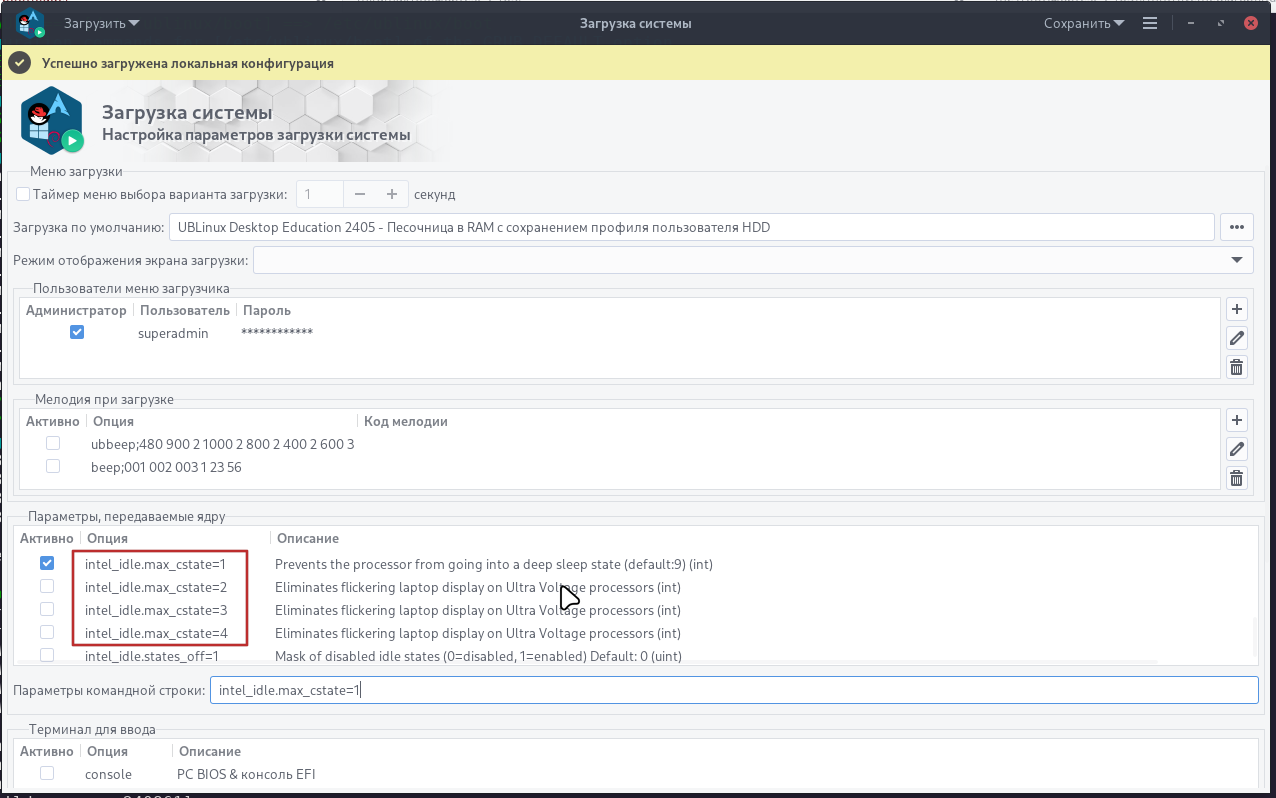This screenshot has height=798, width=1276.
Task: Select the beep;001 002 003 melody row
Action: (x=620, y=467)
